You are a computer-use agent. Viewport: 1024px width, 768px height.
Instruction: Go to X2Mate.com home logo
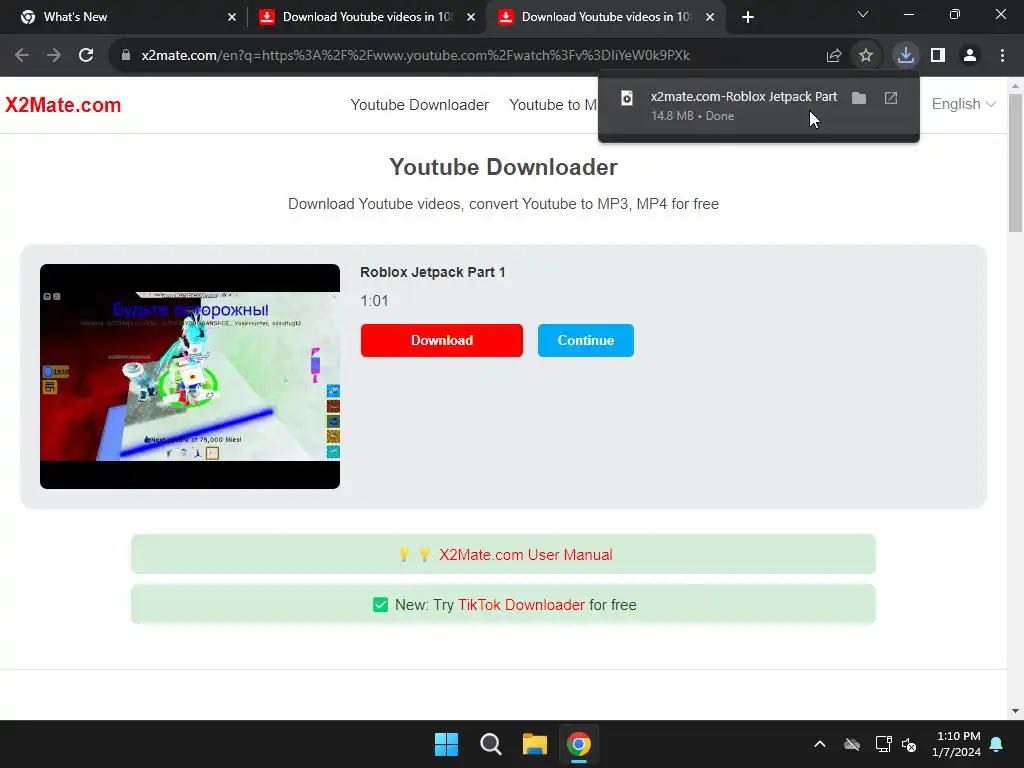tap(63, 105)
